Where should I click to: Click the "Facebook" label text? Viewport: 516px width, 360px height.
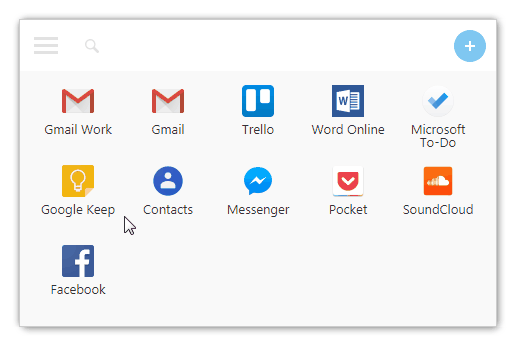click(x=78, y=290)
